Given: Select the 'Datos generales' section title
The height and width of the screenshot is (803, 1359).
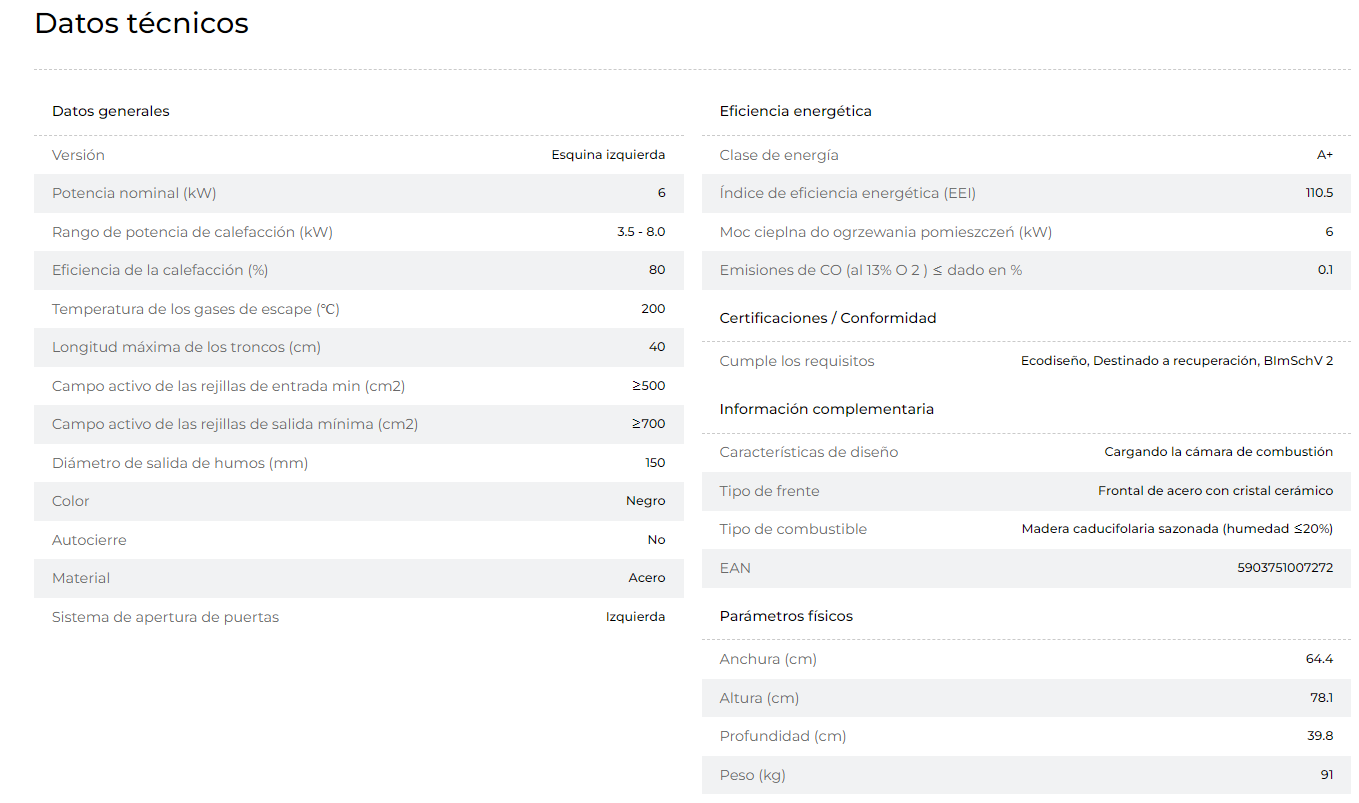Looking at the screenshot, I should pos(111,111).
